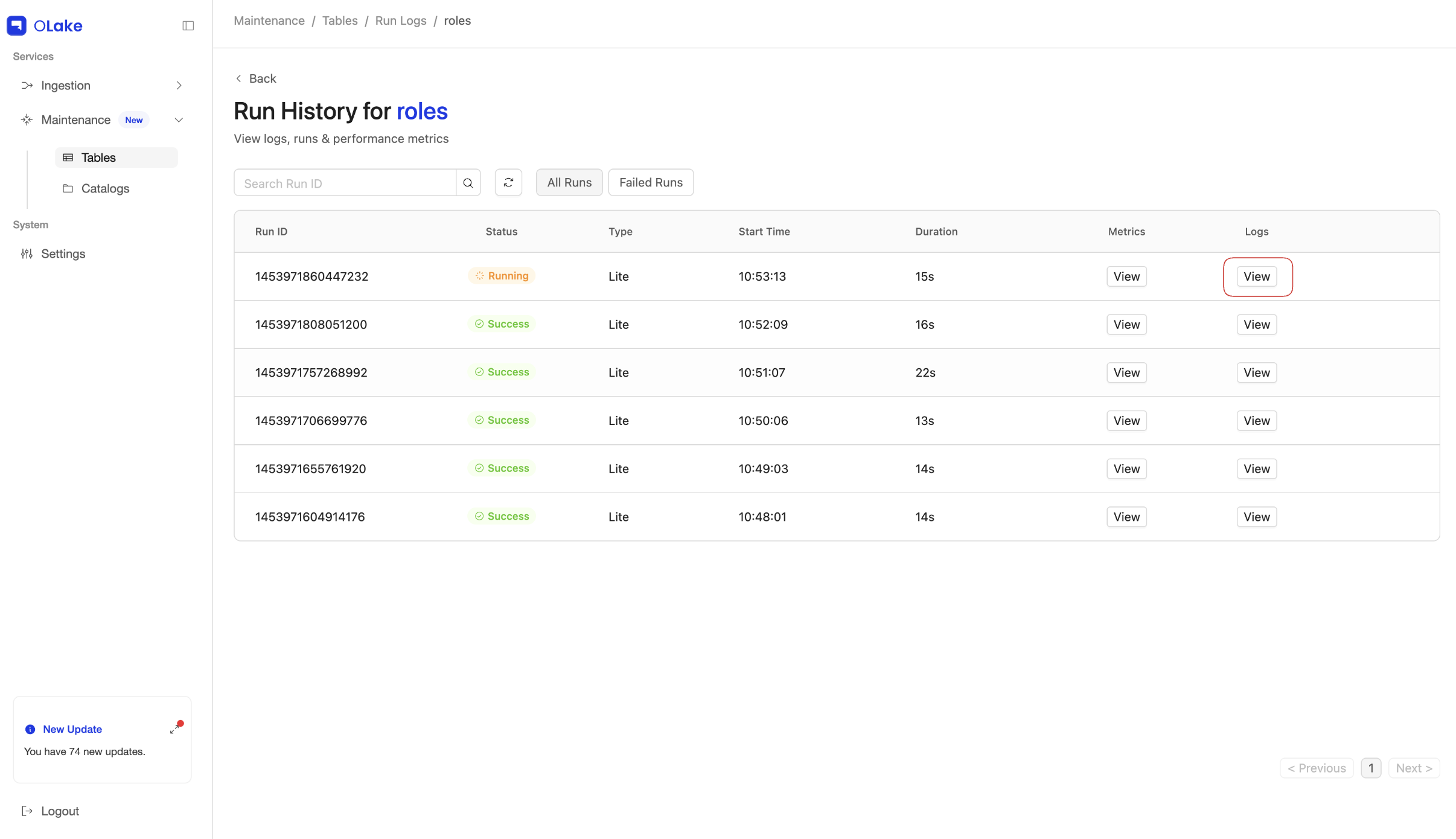Click the refresh runs icon
This screenshot has height=839, width=1456.
click(508, 182)
